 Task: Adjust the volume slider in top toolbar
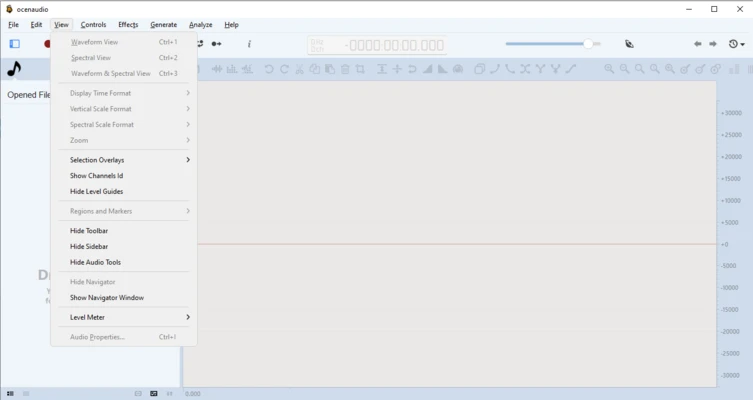(x=553, y=44)
